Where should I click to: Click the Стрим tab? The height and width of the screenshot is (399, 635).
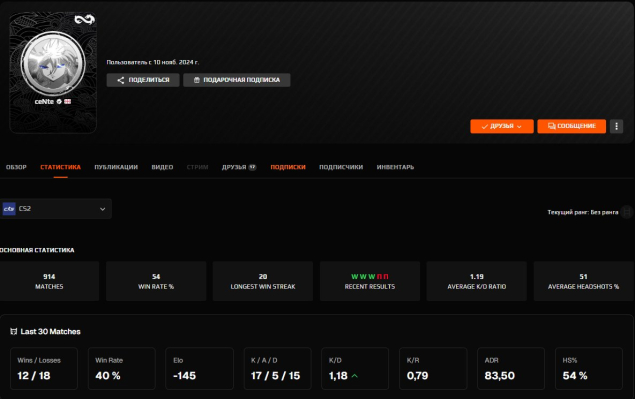(197, 167)
